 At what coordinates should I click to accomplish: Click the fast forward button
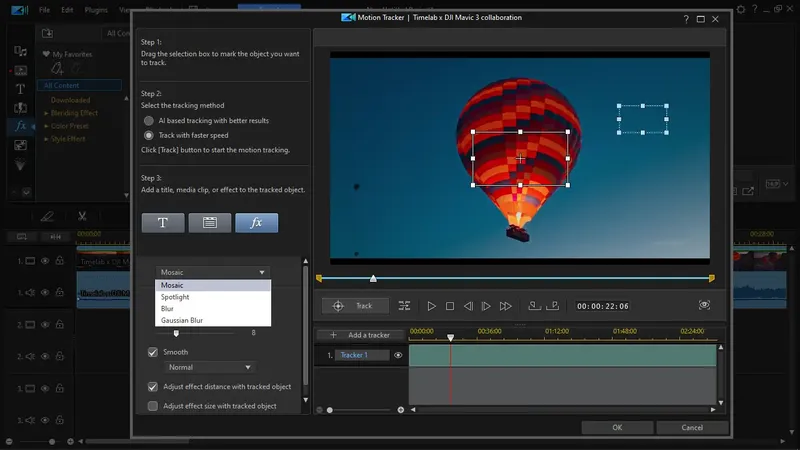[506, 306]
